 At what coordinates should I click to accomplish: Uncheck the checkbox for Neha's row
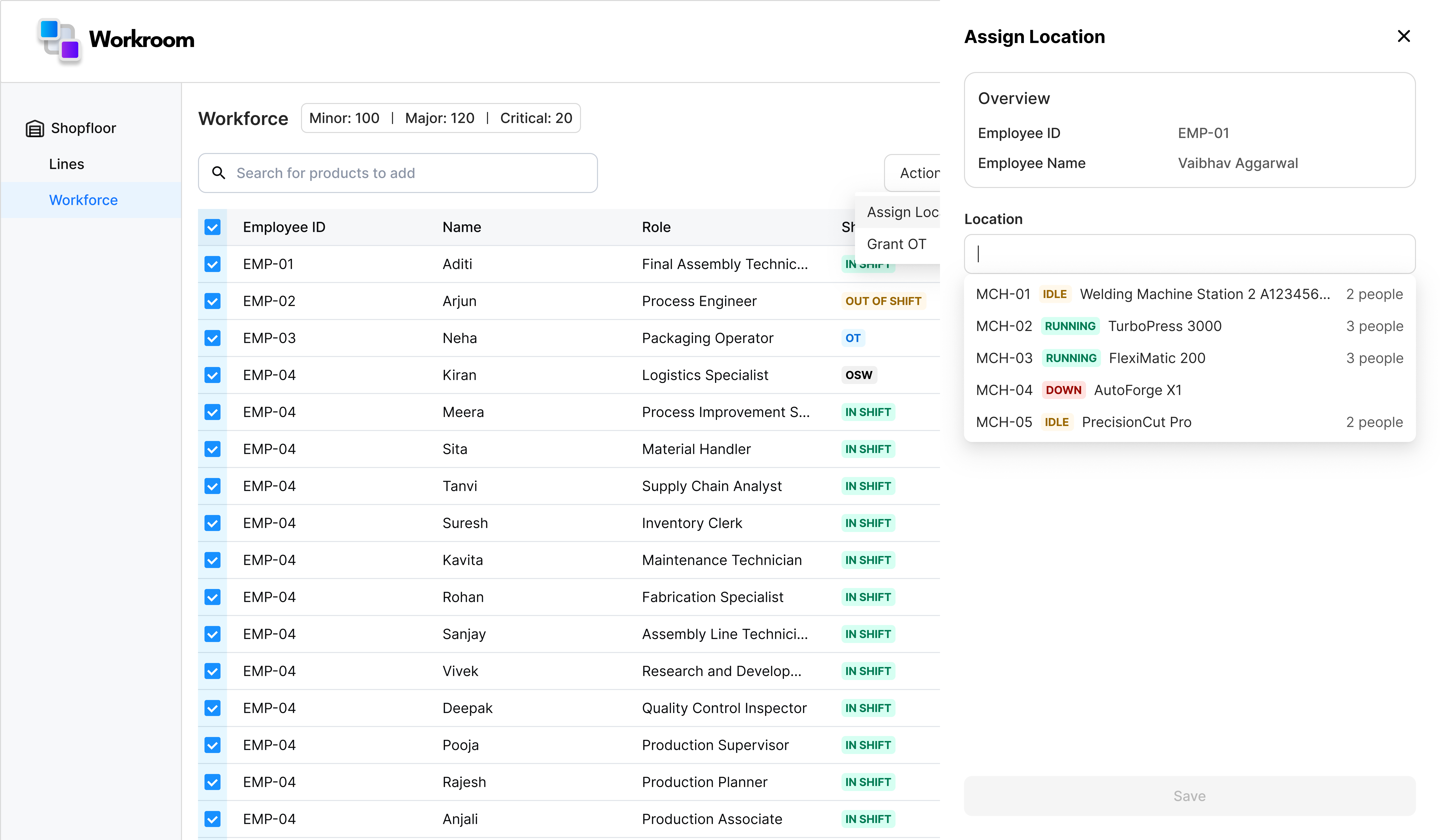click(x=213, y=338)
